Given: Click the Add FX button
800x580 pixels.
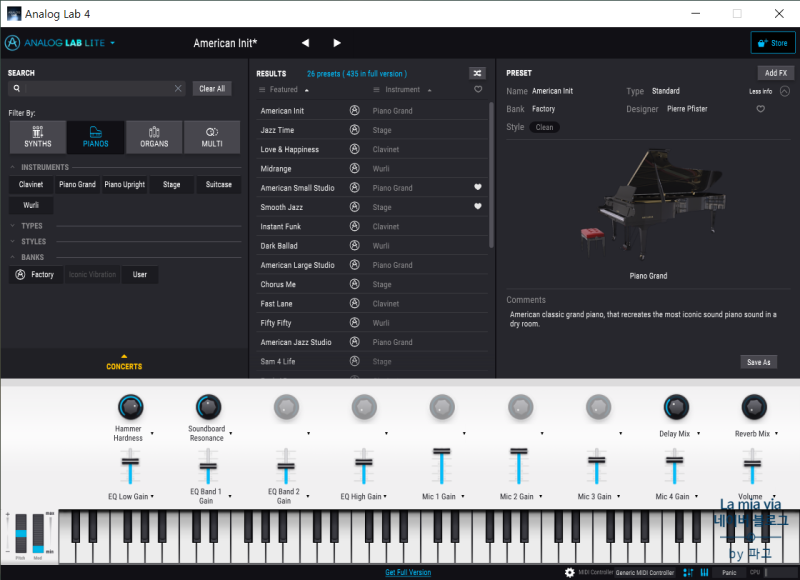Looking at the screenshot, I should coord(776,73).
